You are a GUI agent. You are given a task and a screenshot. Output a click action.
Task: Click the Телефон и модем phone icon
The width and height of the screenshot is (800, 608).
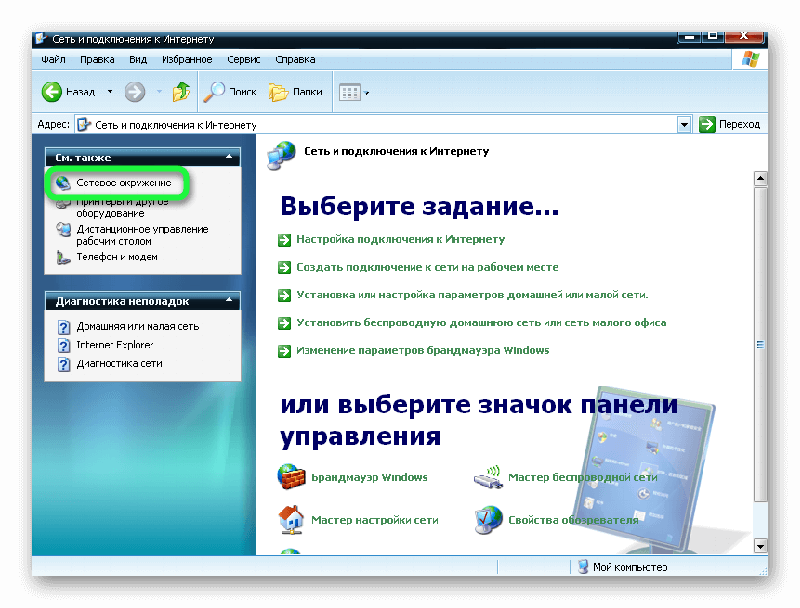63,258
